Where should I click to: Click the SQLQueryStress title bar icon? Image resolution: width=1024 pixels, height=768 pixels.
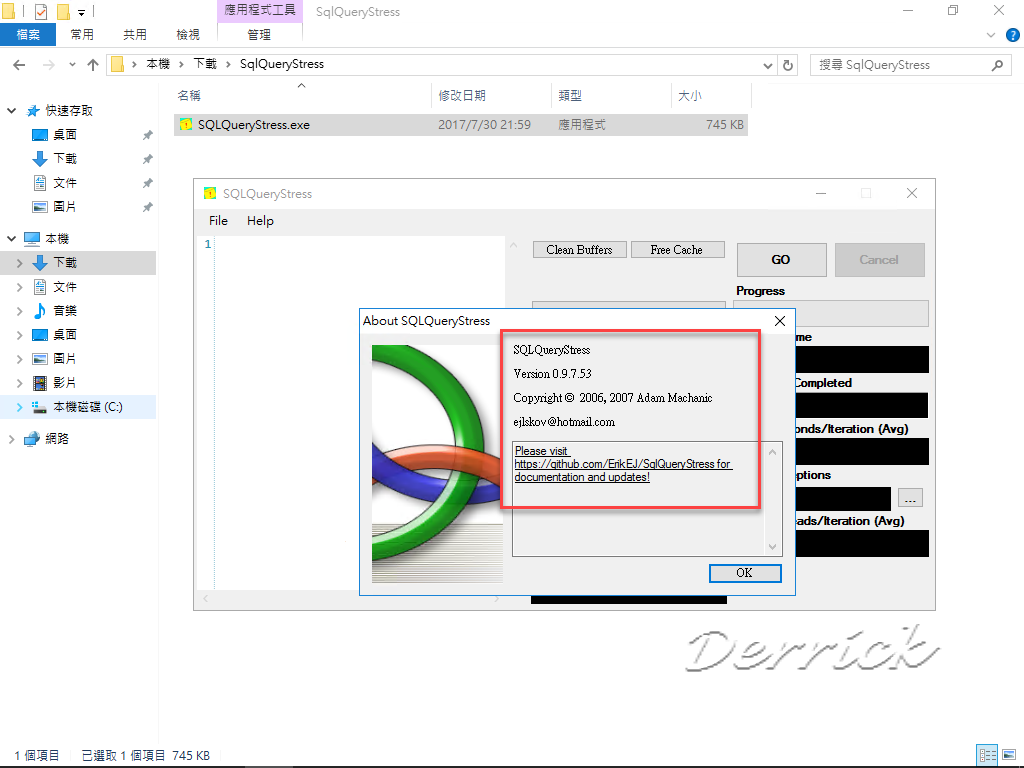click(210, 193)
